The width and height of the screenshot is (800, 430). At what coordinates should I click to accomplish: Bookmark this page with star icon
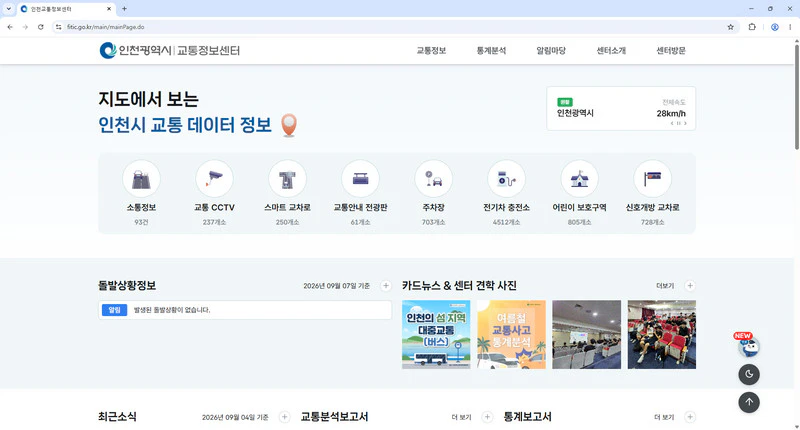click(x=731, y=27)
